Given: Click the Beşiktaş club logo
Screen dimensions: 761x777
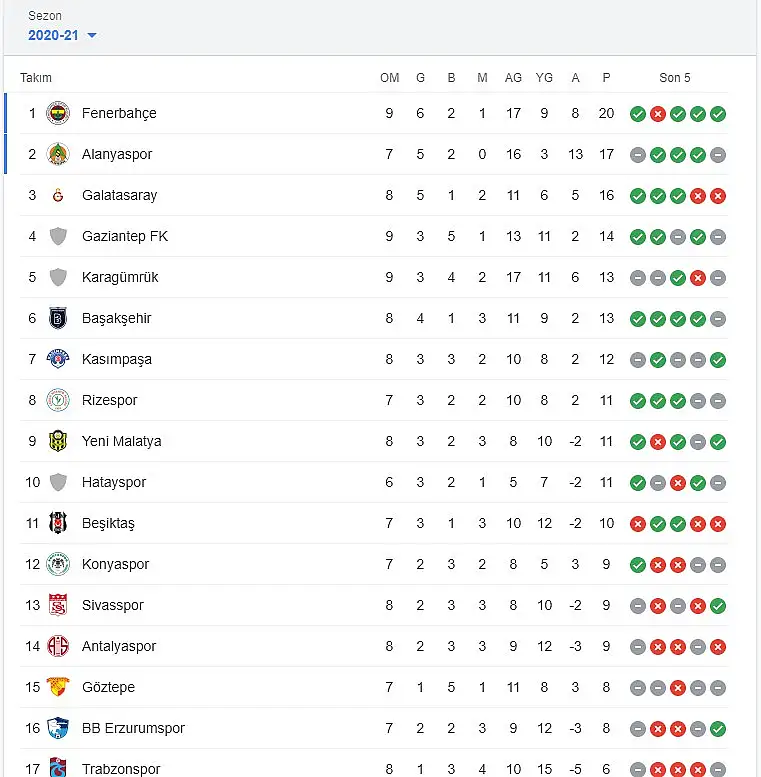Looking at the screenshot, I should 58,523.
